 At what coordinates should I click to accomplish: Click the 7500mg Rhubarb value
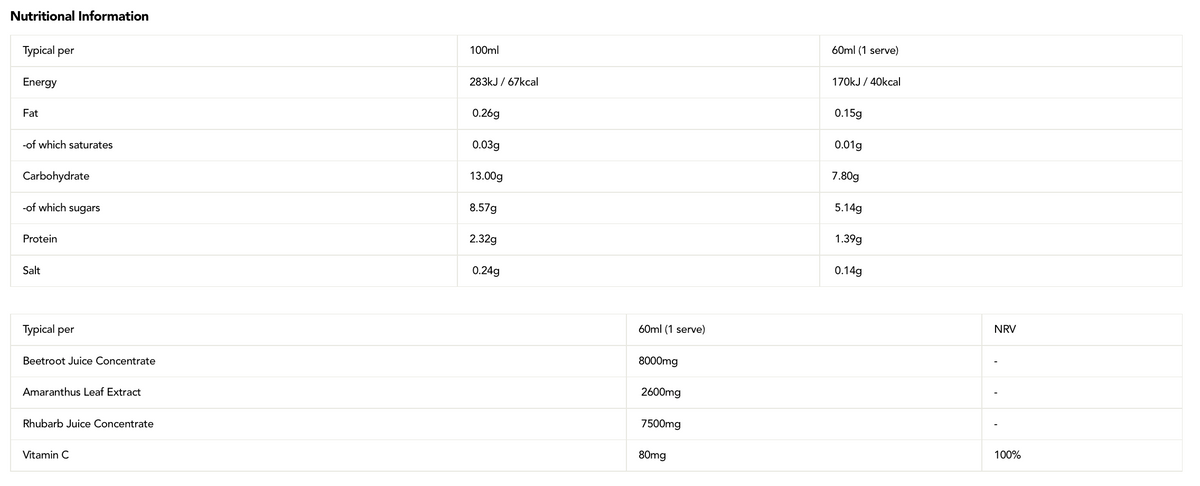[x=661, y=424]
